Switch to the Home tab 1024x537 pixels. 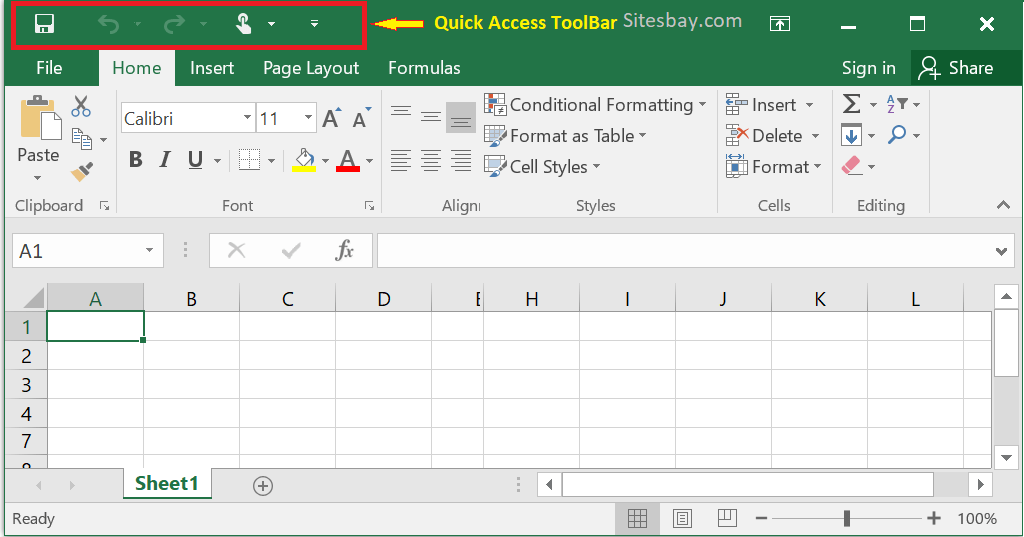(136, 68)
